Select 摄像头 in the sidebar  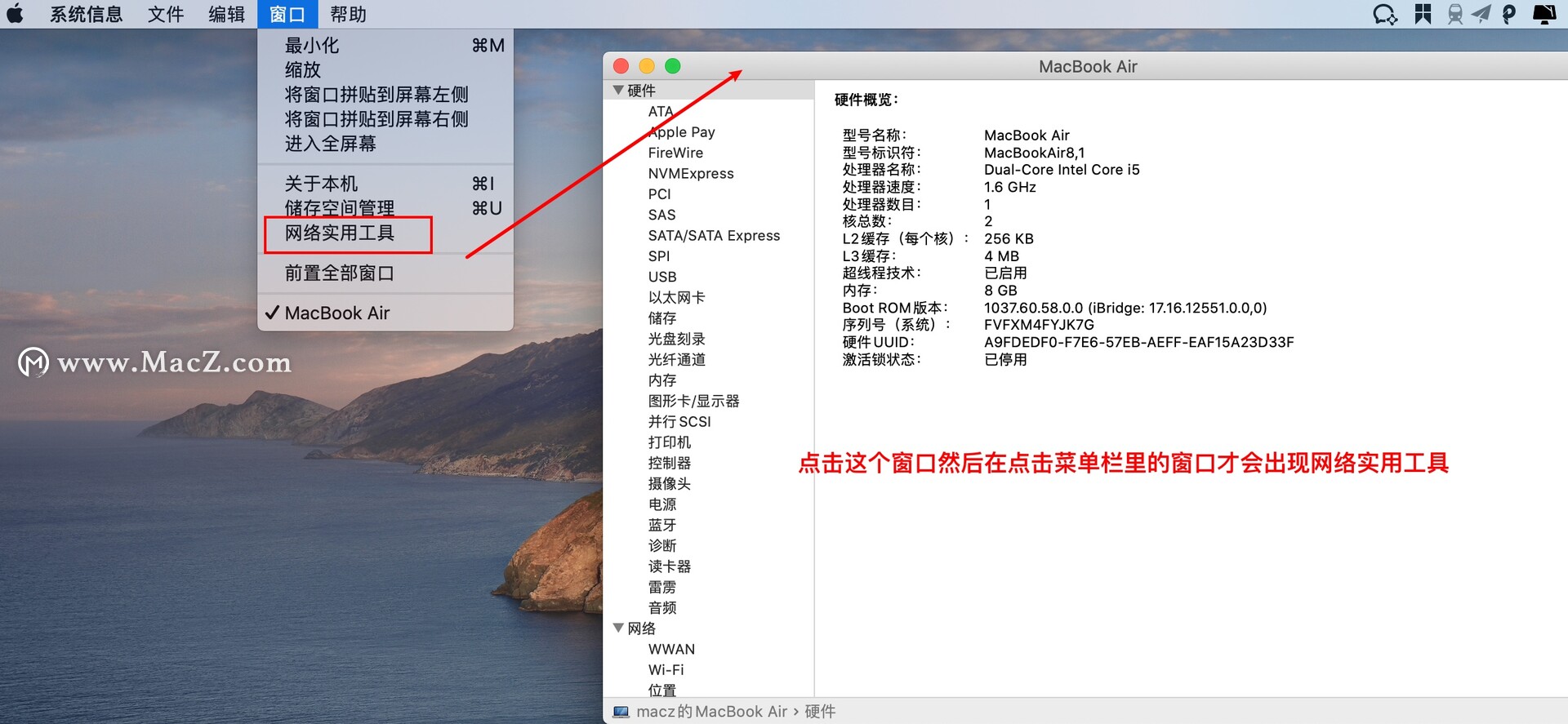pyautogui.click(x=669, y=484)
